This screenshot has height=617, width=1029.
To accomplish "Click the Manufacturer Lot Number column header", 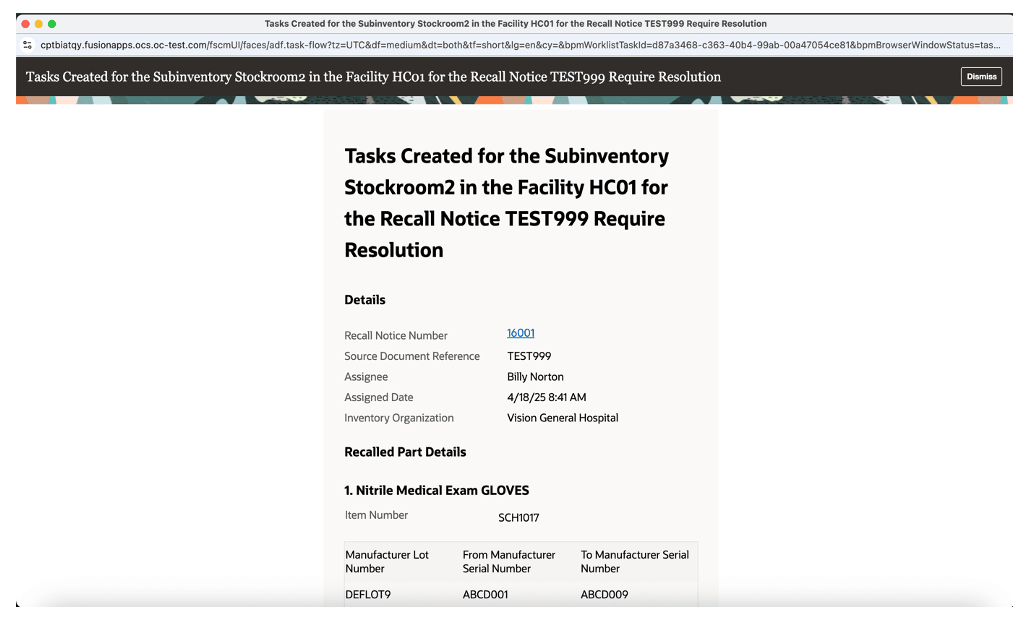I will click(x=387, y=562).
